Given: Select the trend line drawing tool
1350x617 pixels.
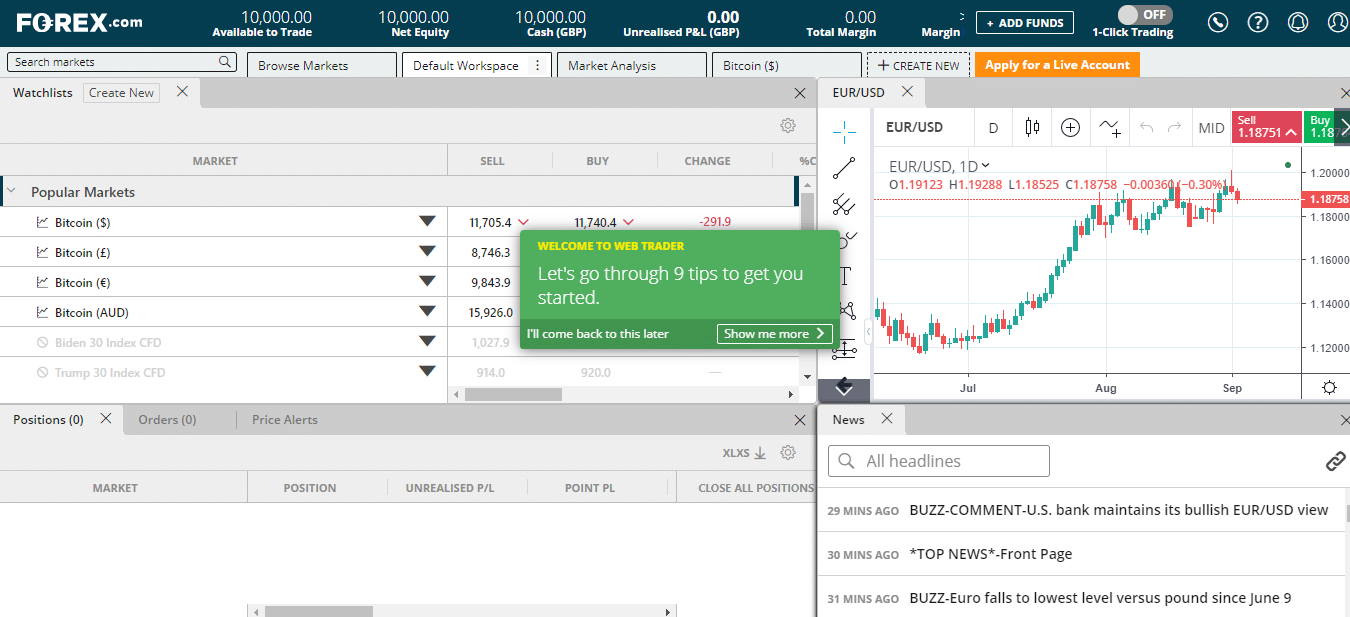Looking at the screenshot, I should [844, 168].
